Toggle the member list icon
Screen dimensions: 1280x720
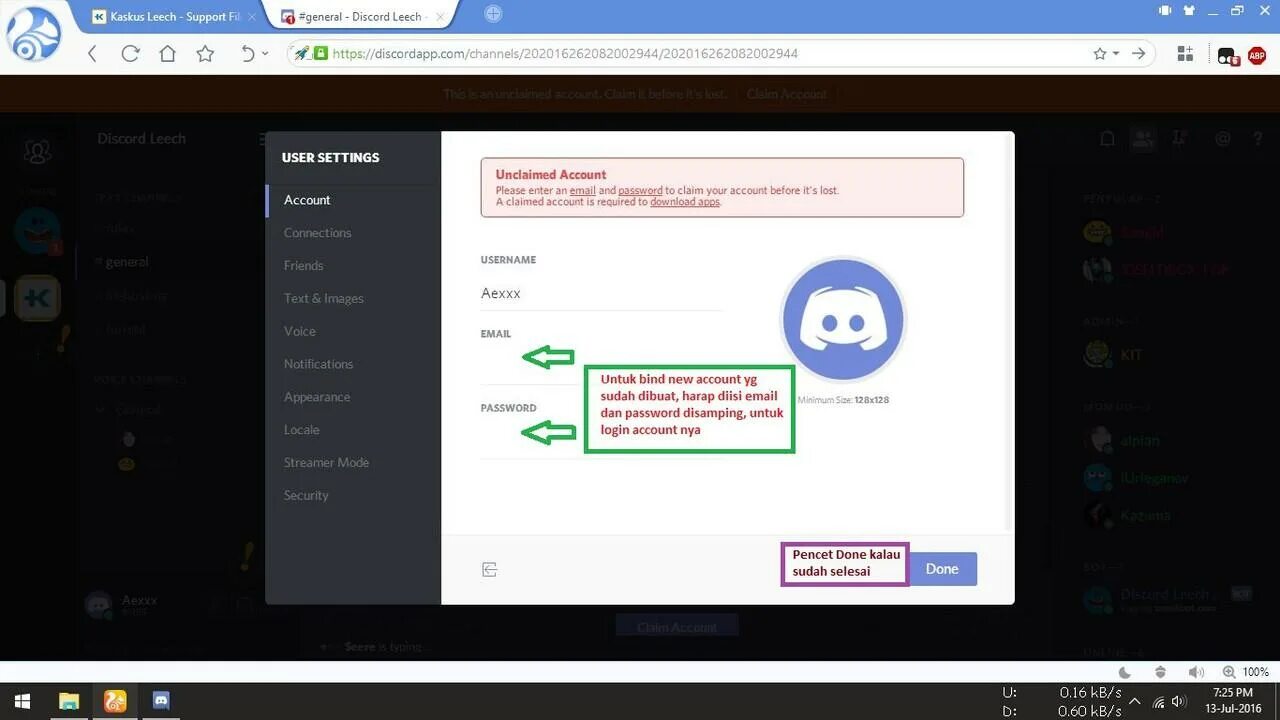(1143, 139)
